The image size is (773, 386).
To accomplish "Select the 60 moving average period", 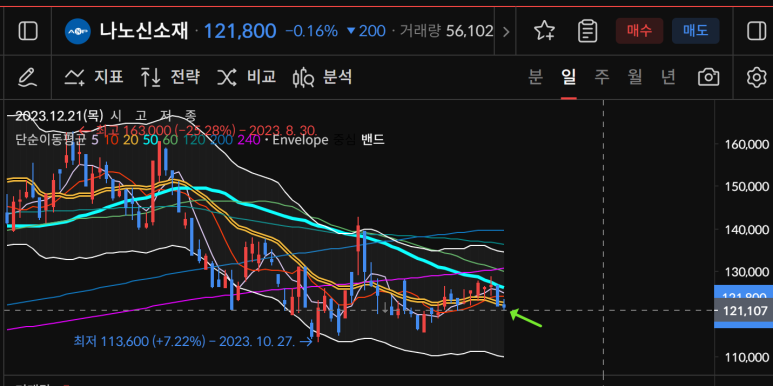I will click(x=170, y=140).
